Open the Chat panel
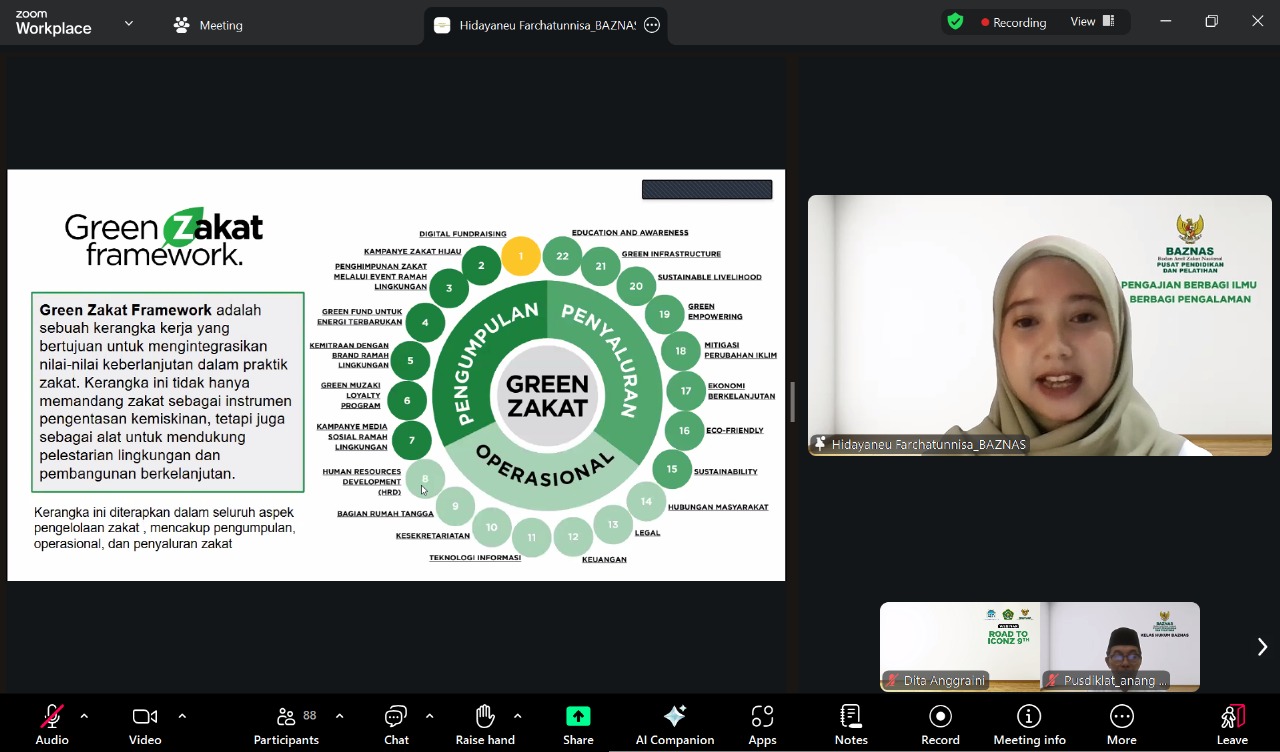1280x752 pixels. point(396,724)
